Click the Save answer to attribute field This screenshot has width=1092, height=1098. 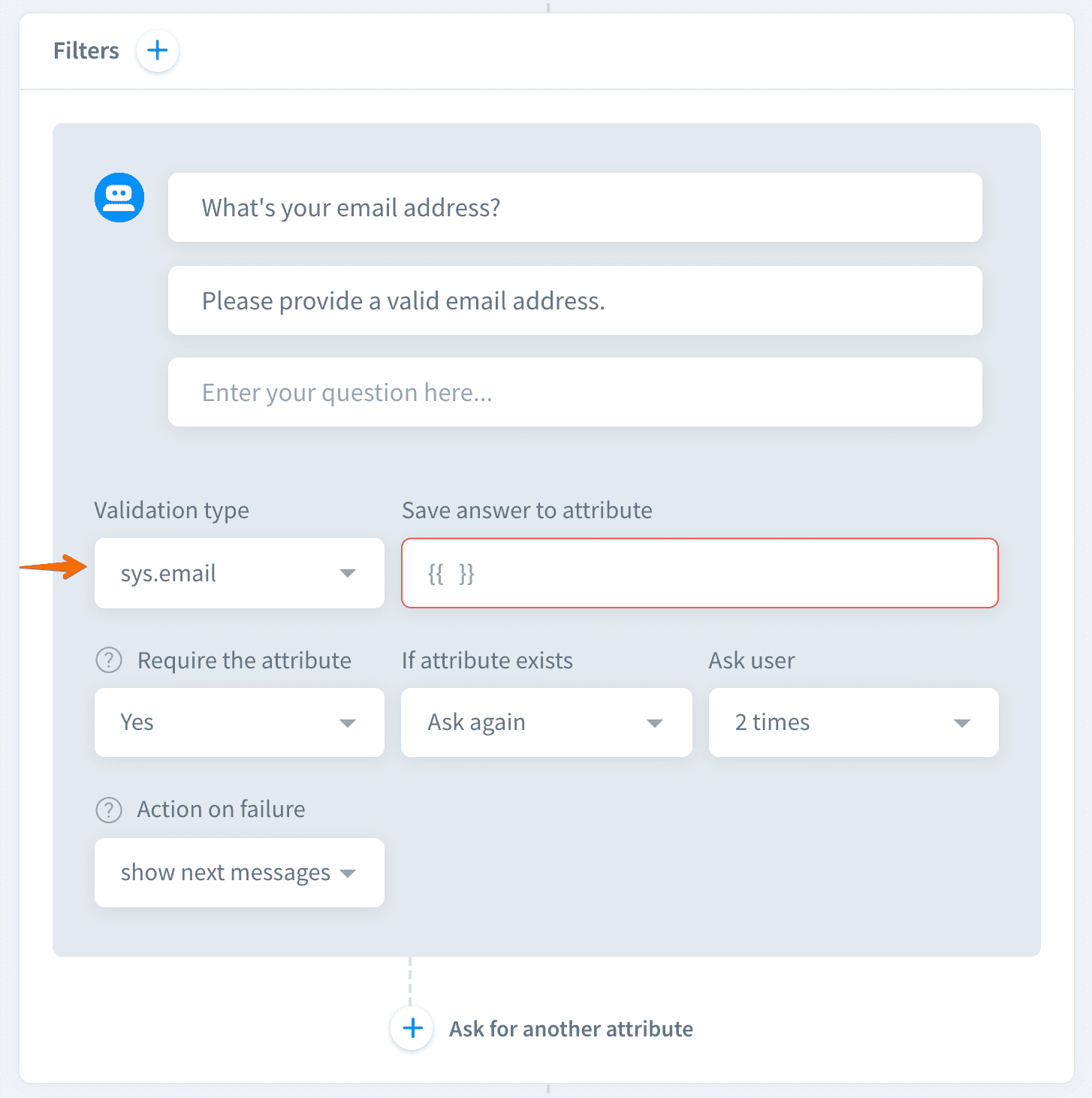699,574
